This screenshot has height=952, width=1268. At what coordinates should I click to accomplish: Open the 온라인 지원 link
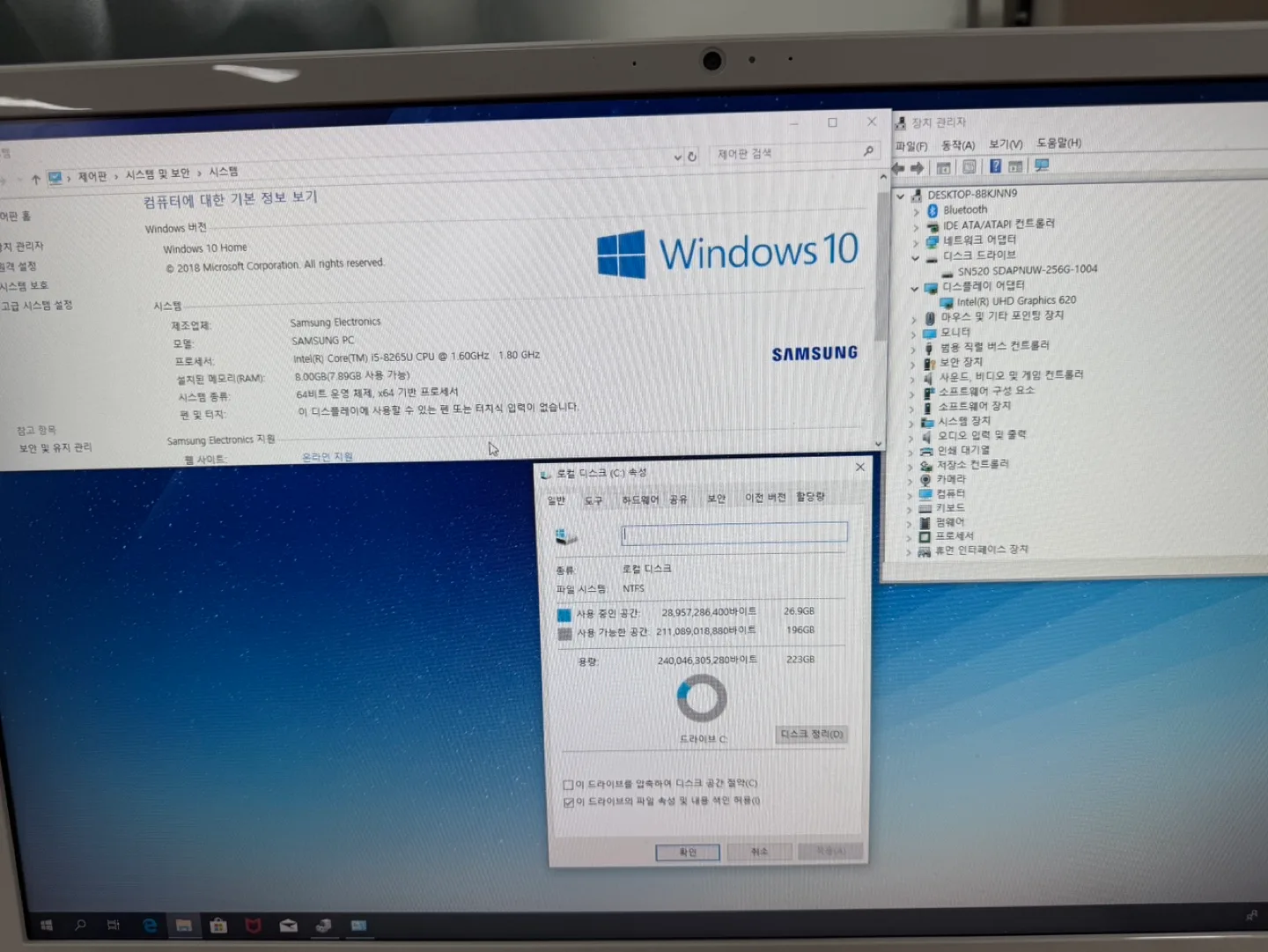327,457
